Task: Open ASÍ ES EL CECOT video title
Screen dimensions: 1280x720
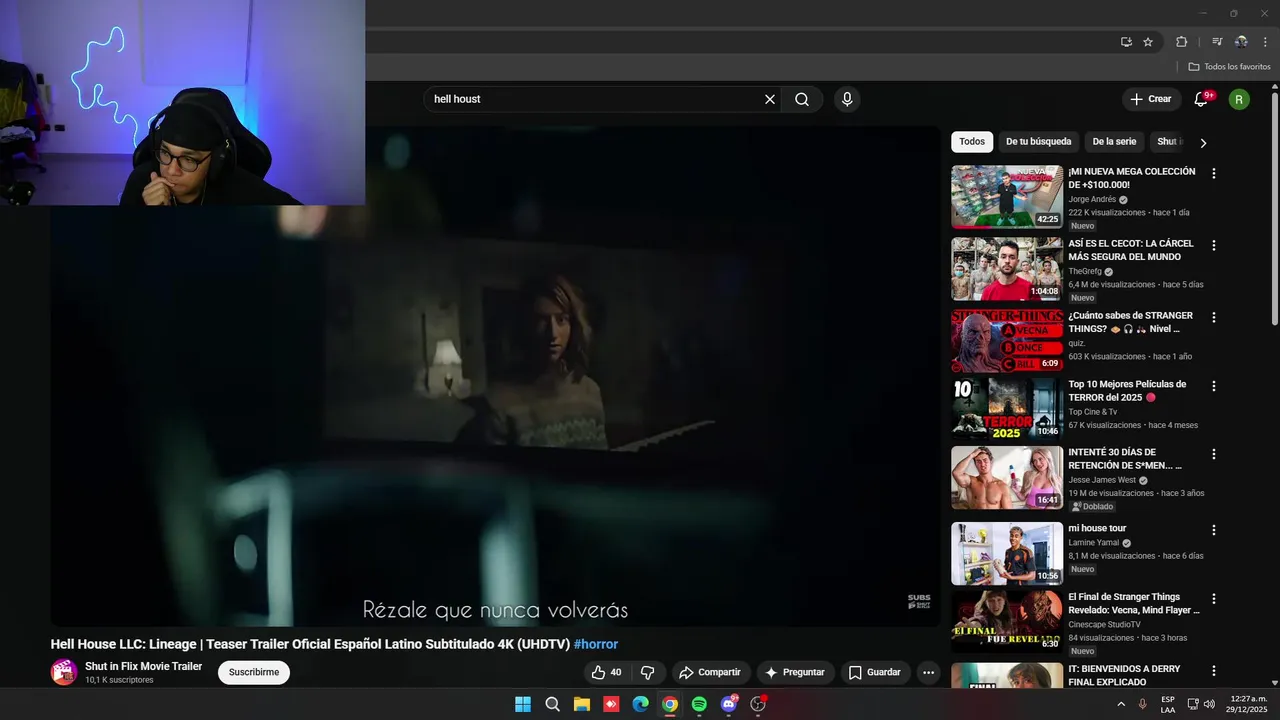Action: click(1131, 250)
